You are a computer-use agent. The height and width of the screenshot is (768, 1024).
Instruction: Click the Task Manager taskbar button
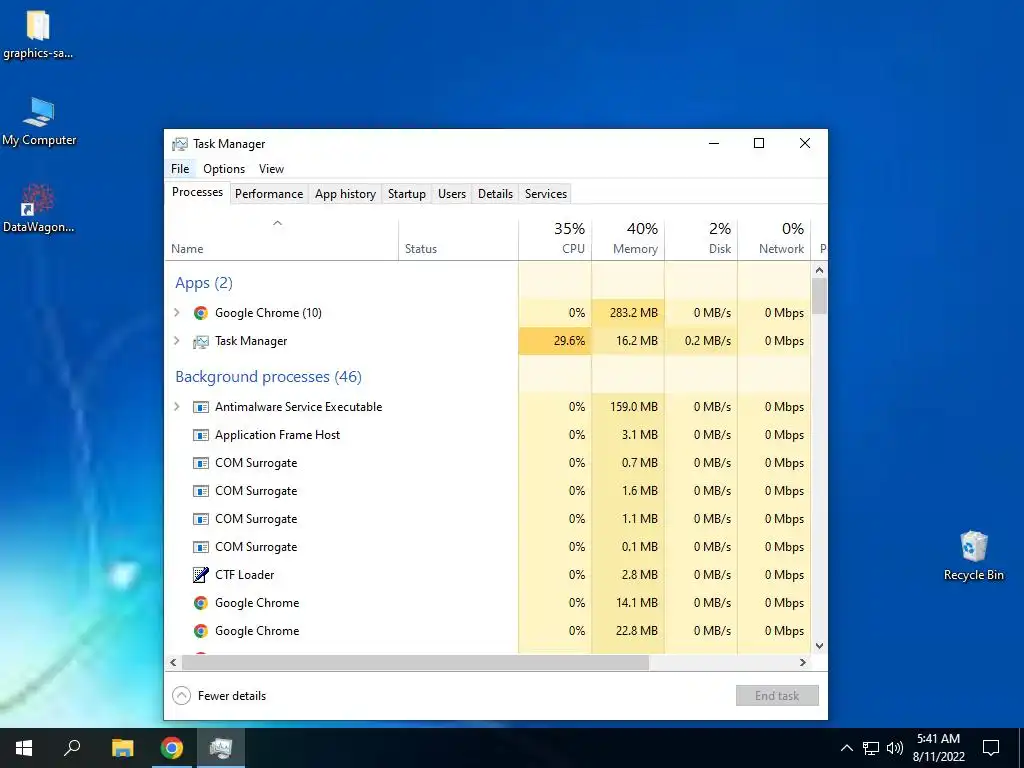point(221,748)
